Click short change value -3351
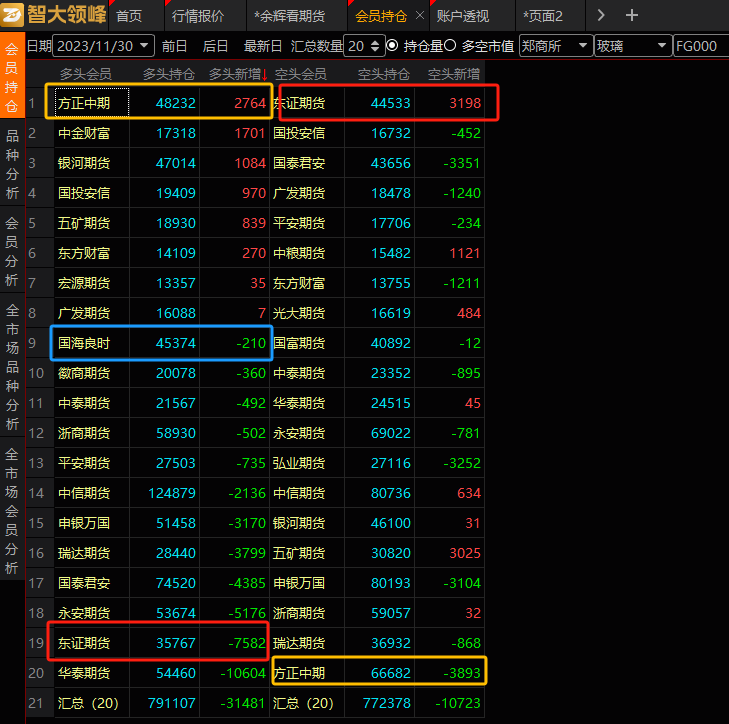This screenshot has height=724, width=729. [462, 163]
